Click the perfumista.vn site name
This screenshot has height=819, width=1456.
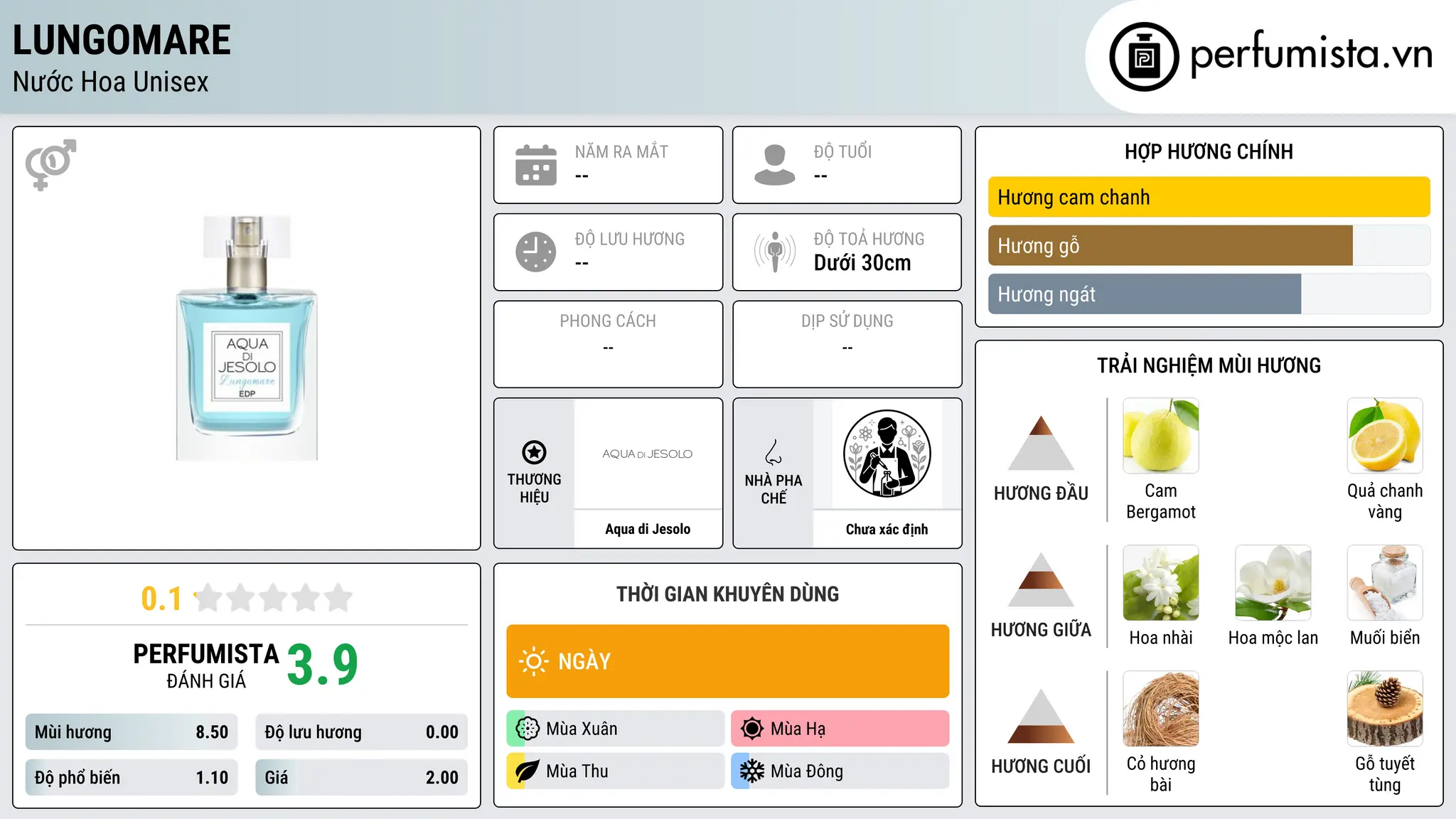tap(1311, 54)
